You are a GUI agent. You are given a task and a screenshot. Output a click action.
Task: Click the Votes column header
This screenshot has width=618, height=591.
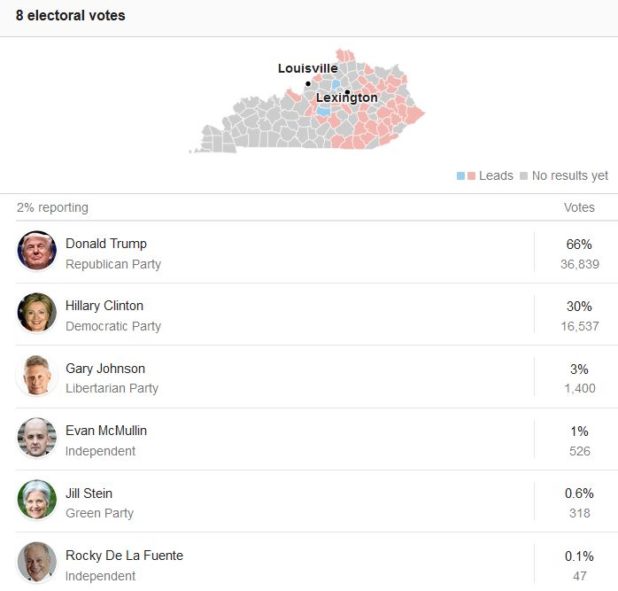tap(579, 207)
